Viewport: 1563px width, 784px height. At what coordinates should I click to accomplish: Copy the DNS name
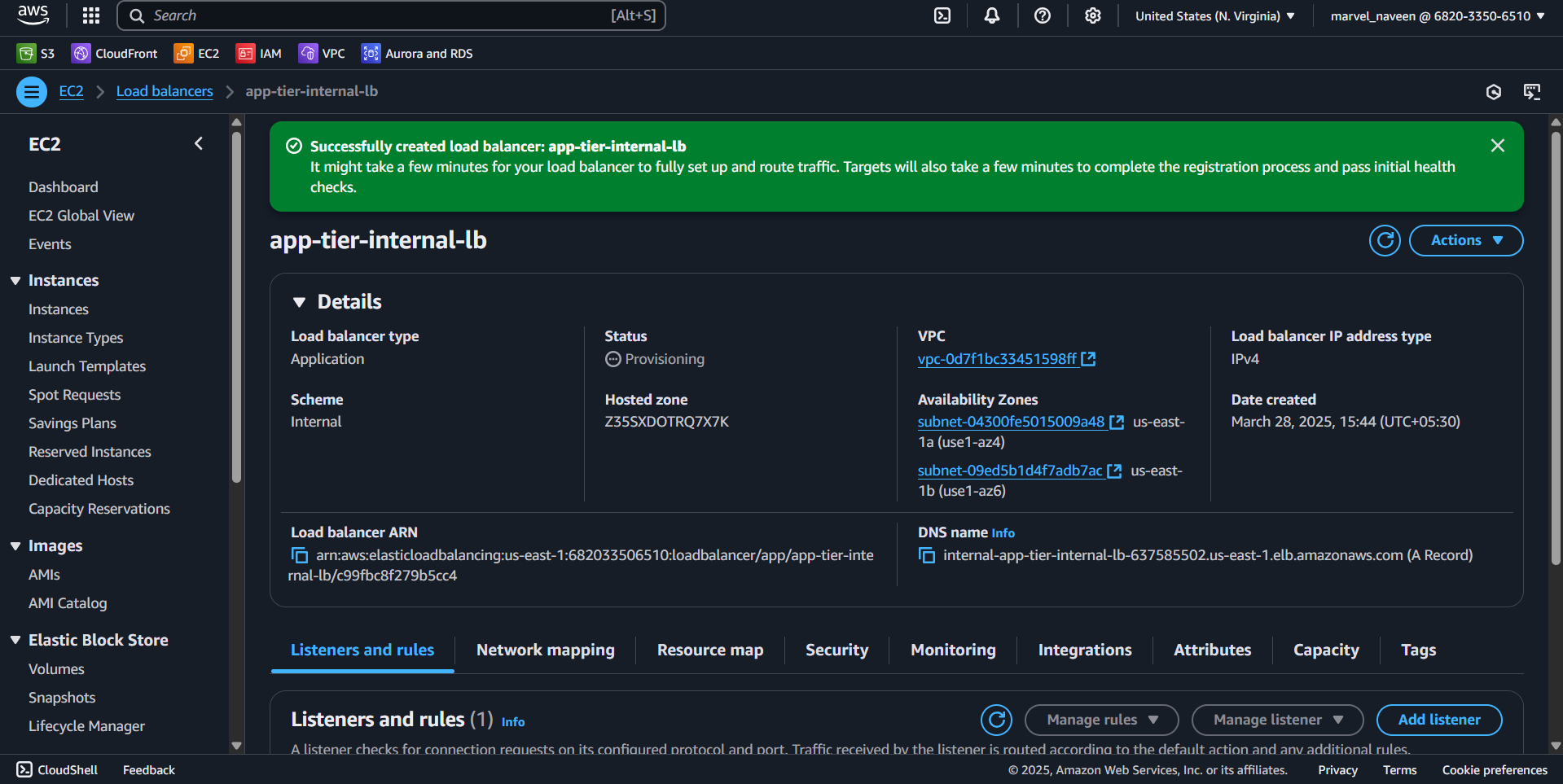click(927, 555)
